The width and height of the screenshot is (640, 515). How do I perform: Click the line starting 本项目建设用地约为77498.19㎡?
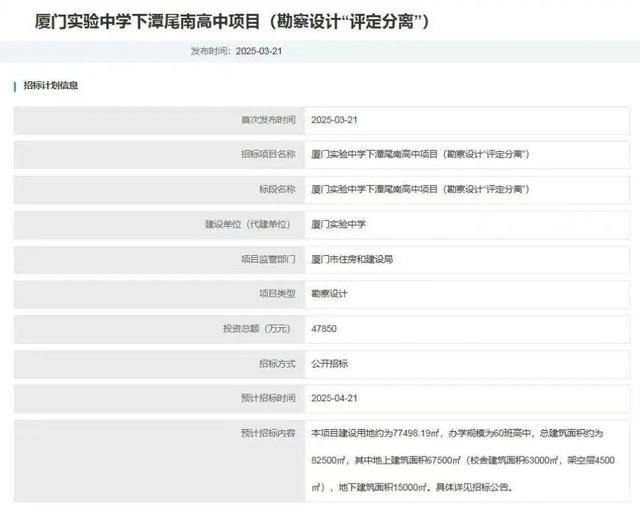coord(457,433)
